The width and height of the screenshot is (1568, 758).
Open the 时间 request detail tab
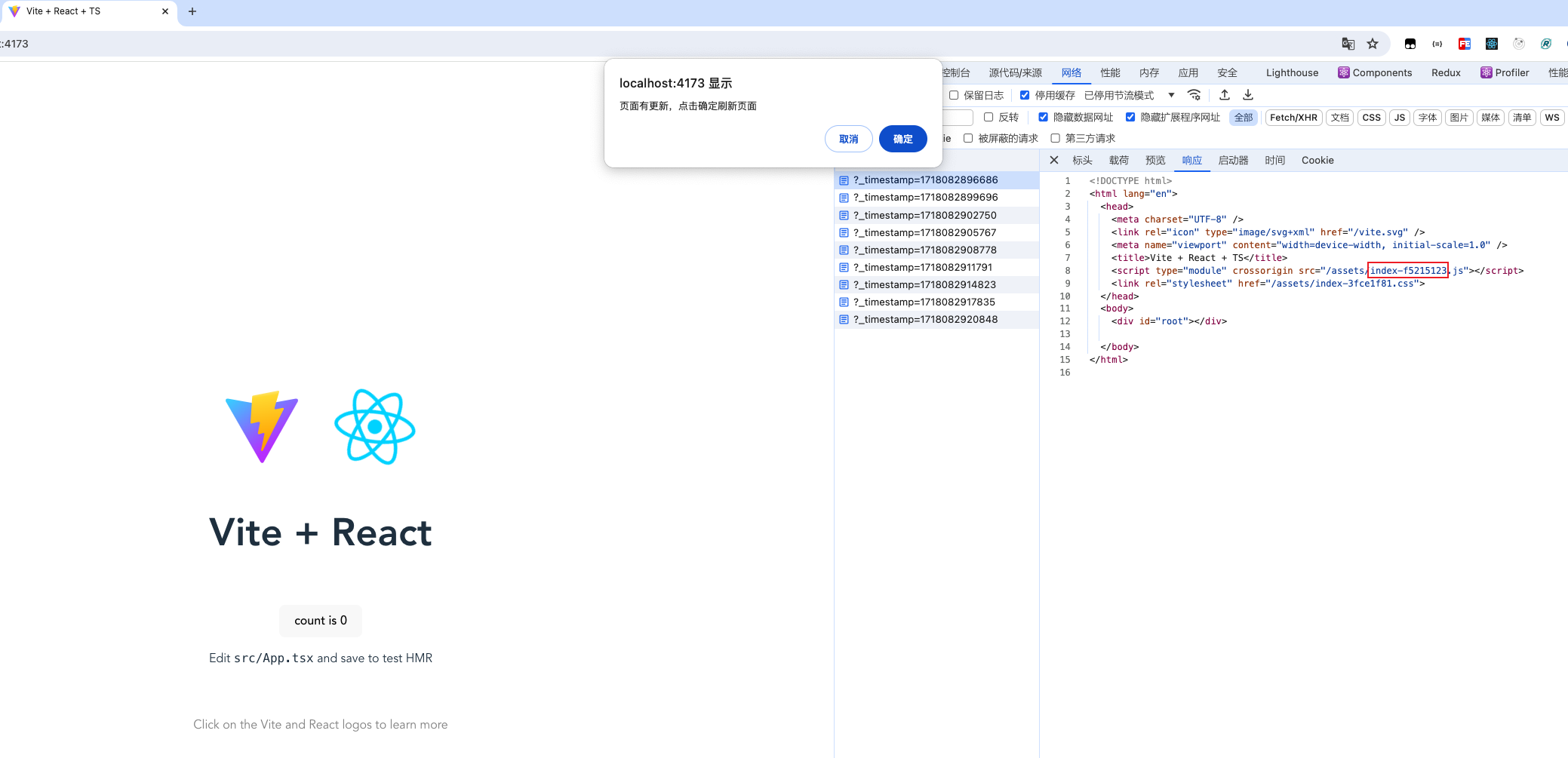coord(1275,160)
